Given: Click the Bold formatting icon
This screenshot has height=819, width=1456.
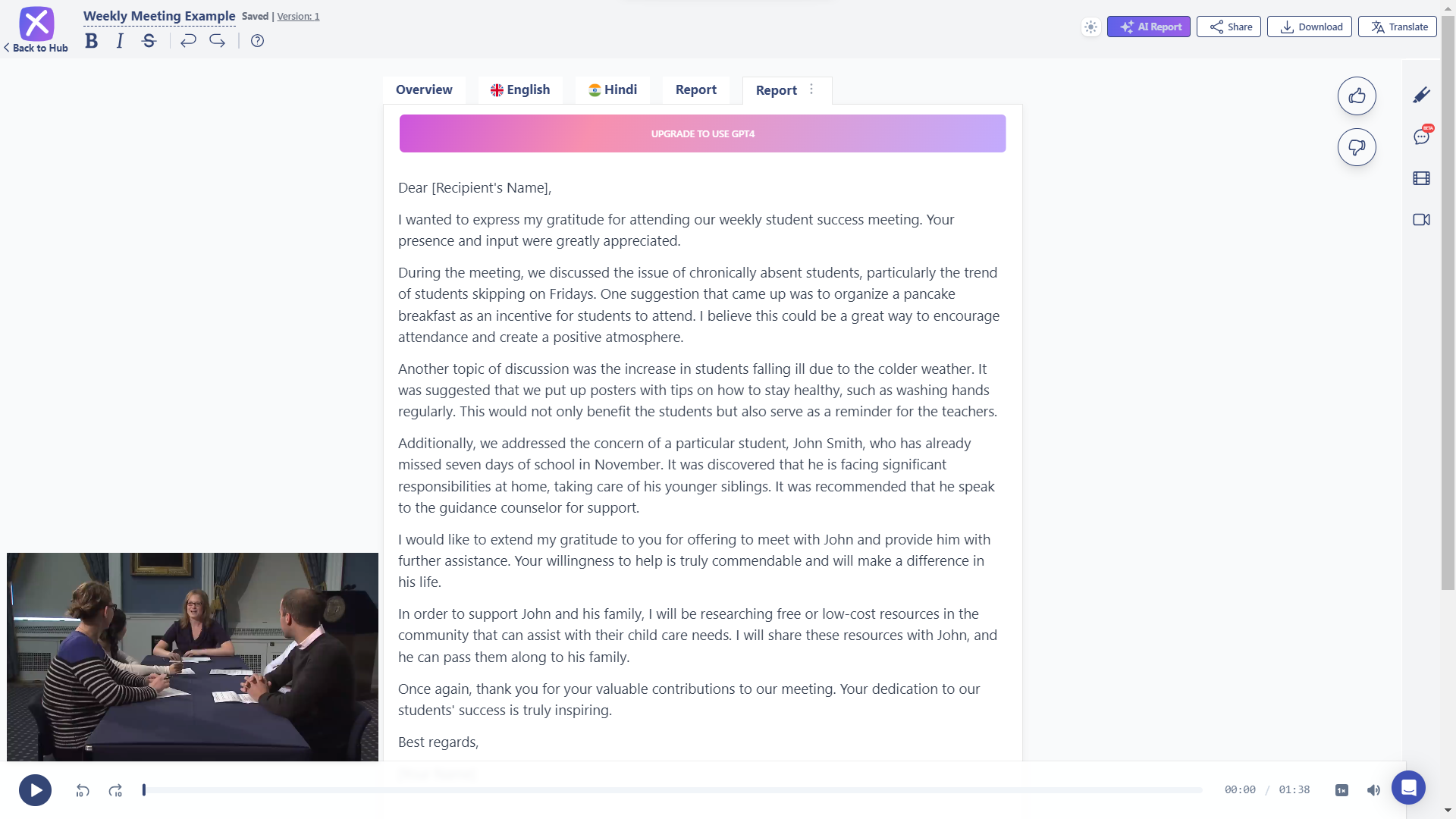Looking at the screenshot, I should (91, 41).
